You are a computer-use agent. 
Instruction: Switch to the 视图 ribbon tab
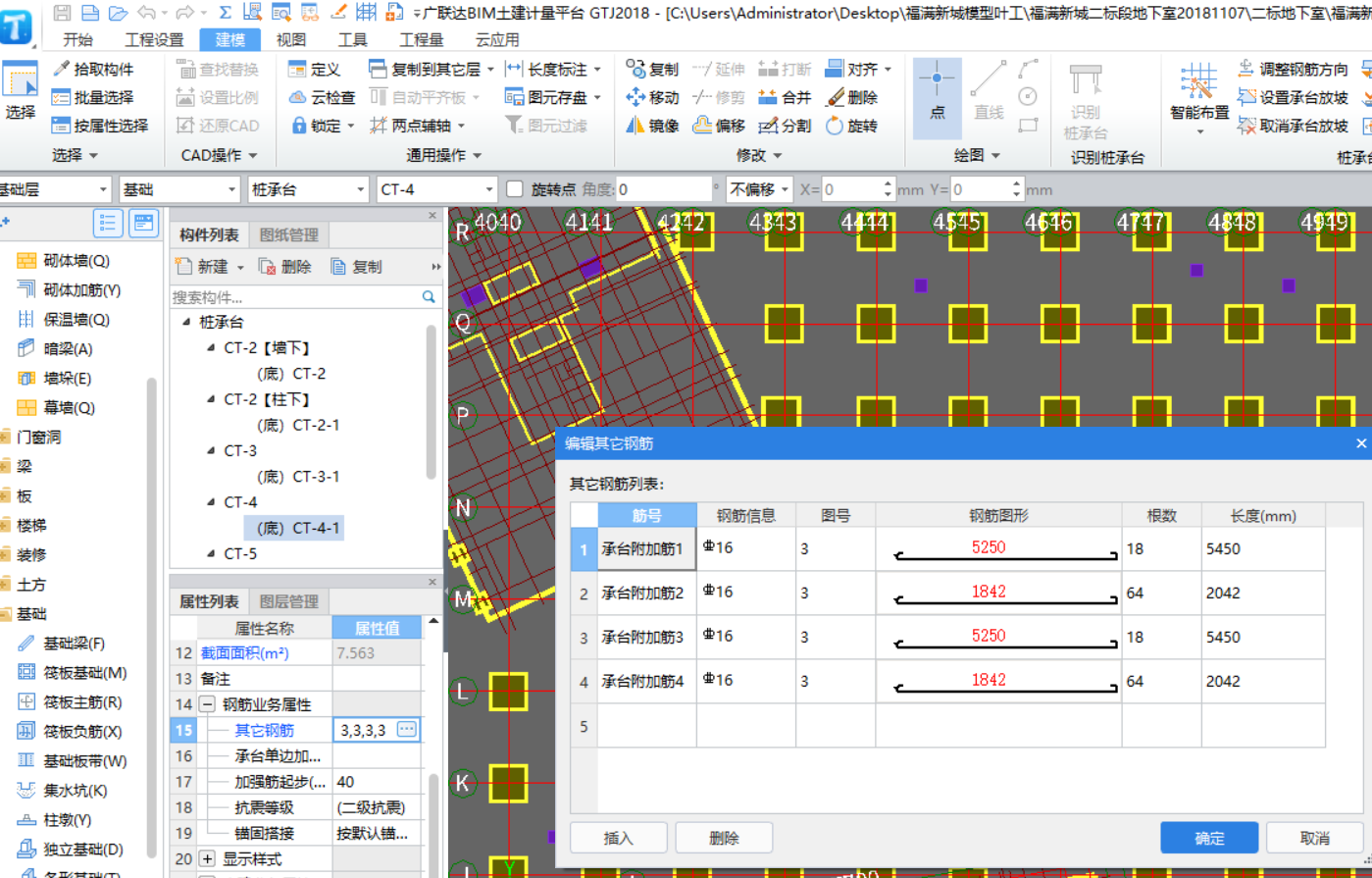(x=291, y=40)
